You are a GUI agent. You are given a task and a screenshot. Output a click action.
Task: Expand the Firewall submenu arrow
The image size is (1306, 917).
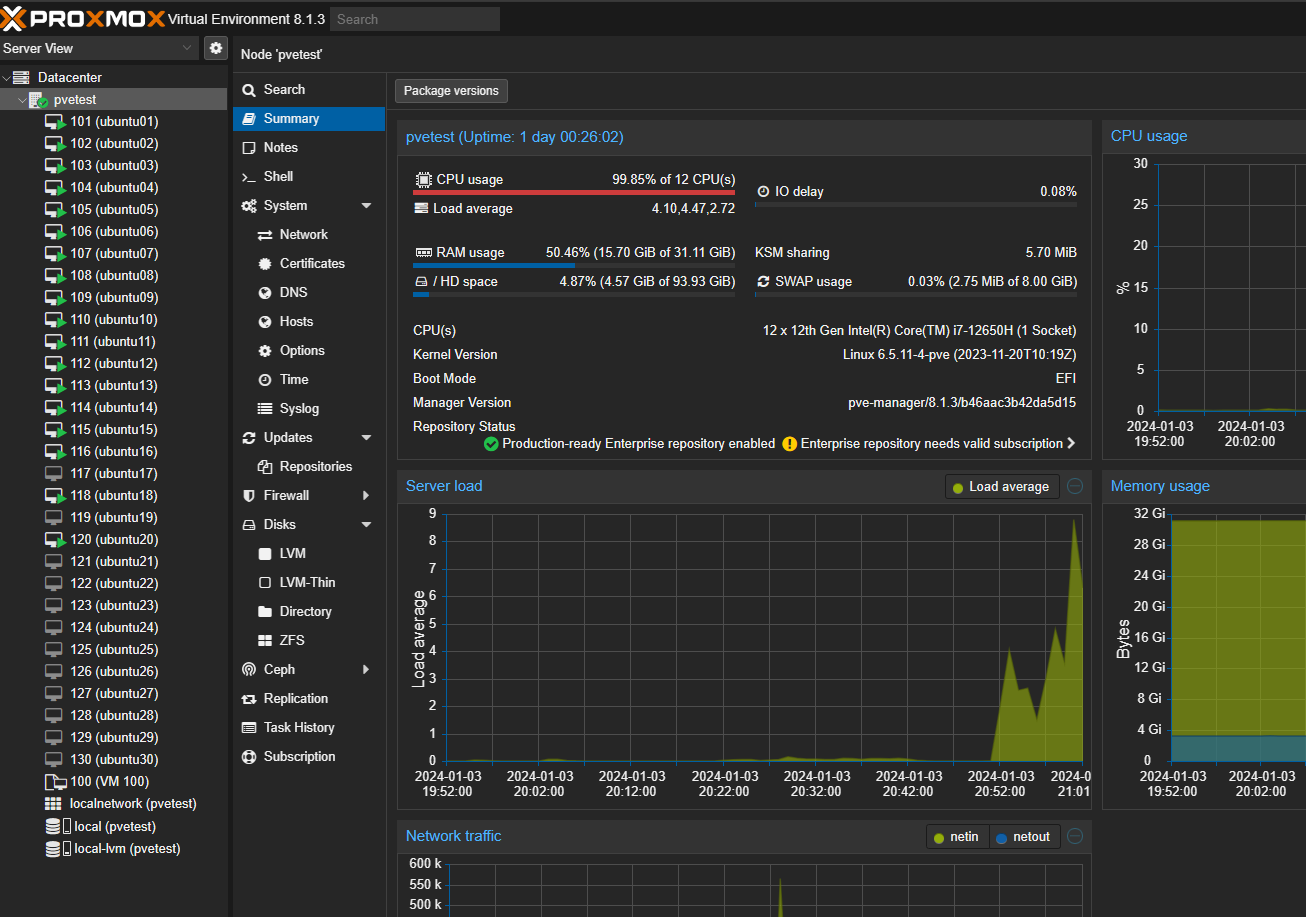click(366, 496)
